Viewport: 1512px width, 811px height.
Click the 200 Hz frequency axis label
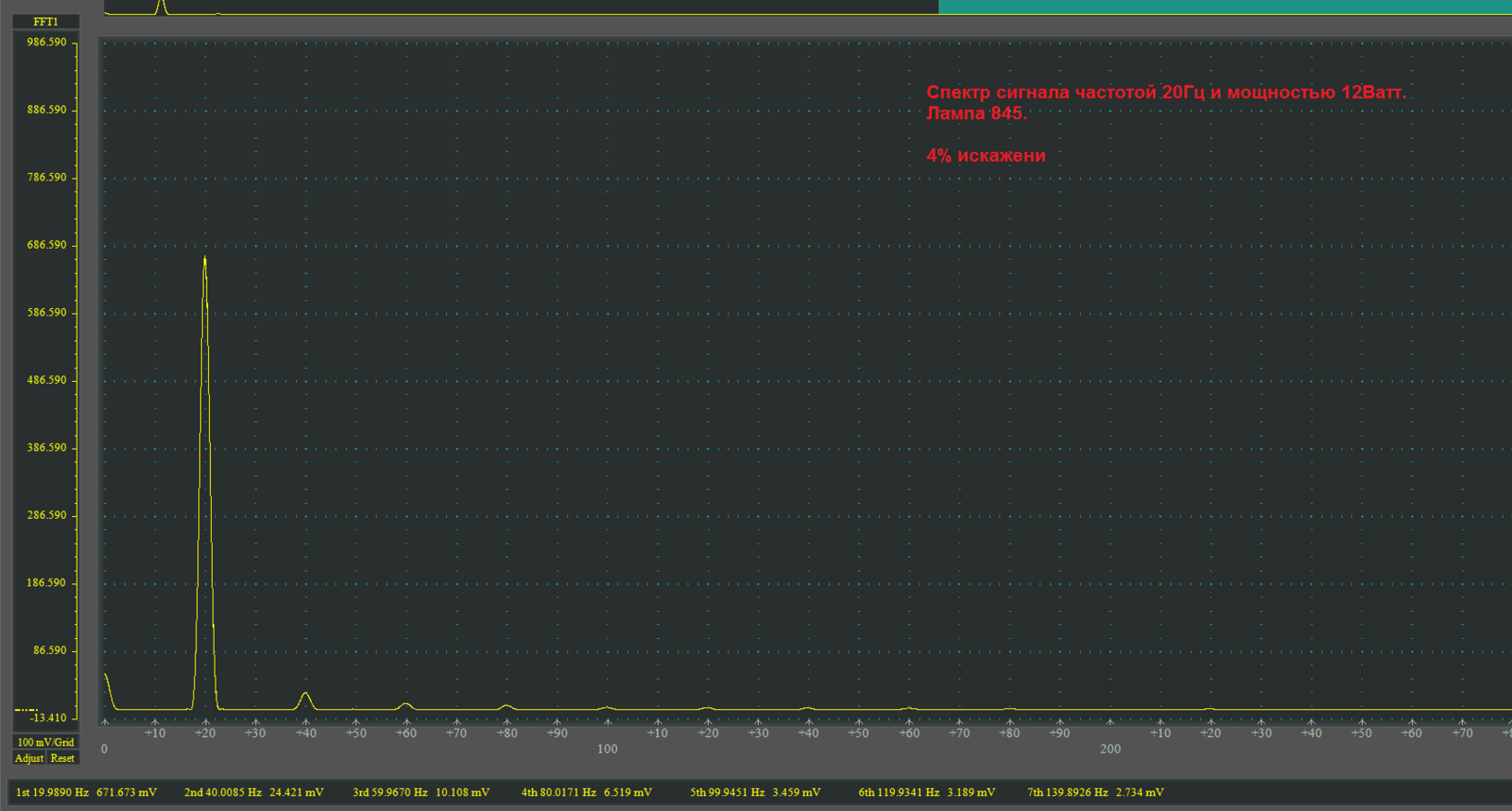(x=1110, y=749)
